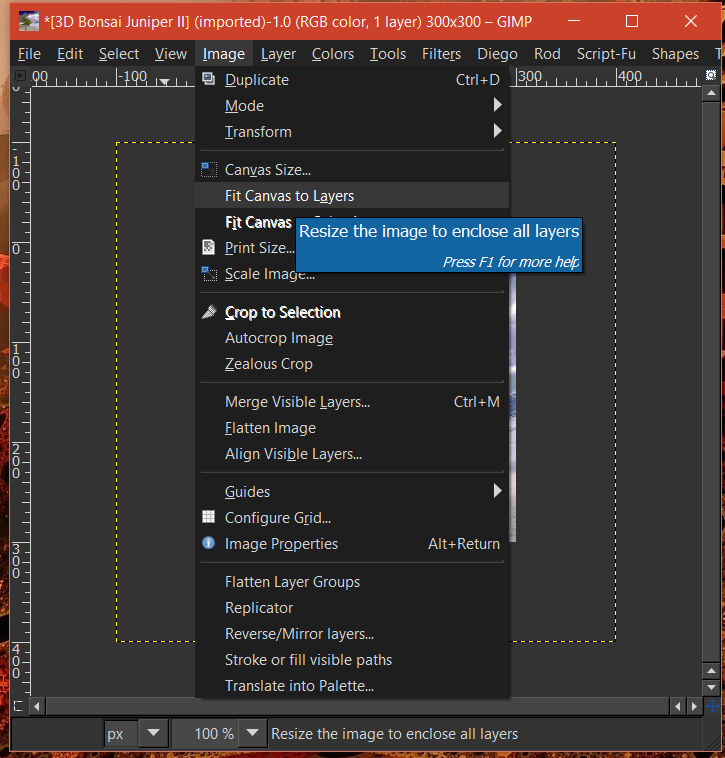Select Crop to Selection
The width and height of the screenshot is (725, 758).
(x=352, y=312)
